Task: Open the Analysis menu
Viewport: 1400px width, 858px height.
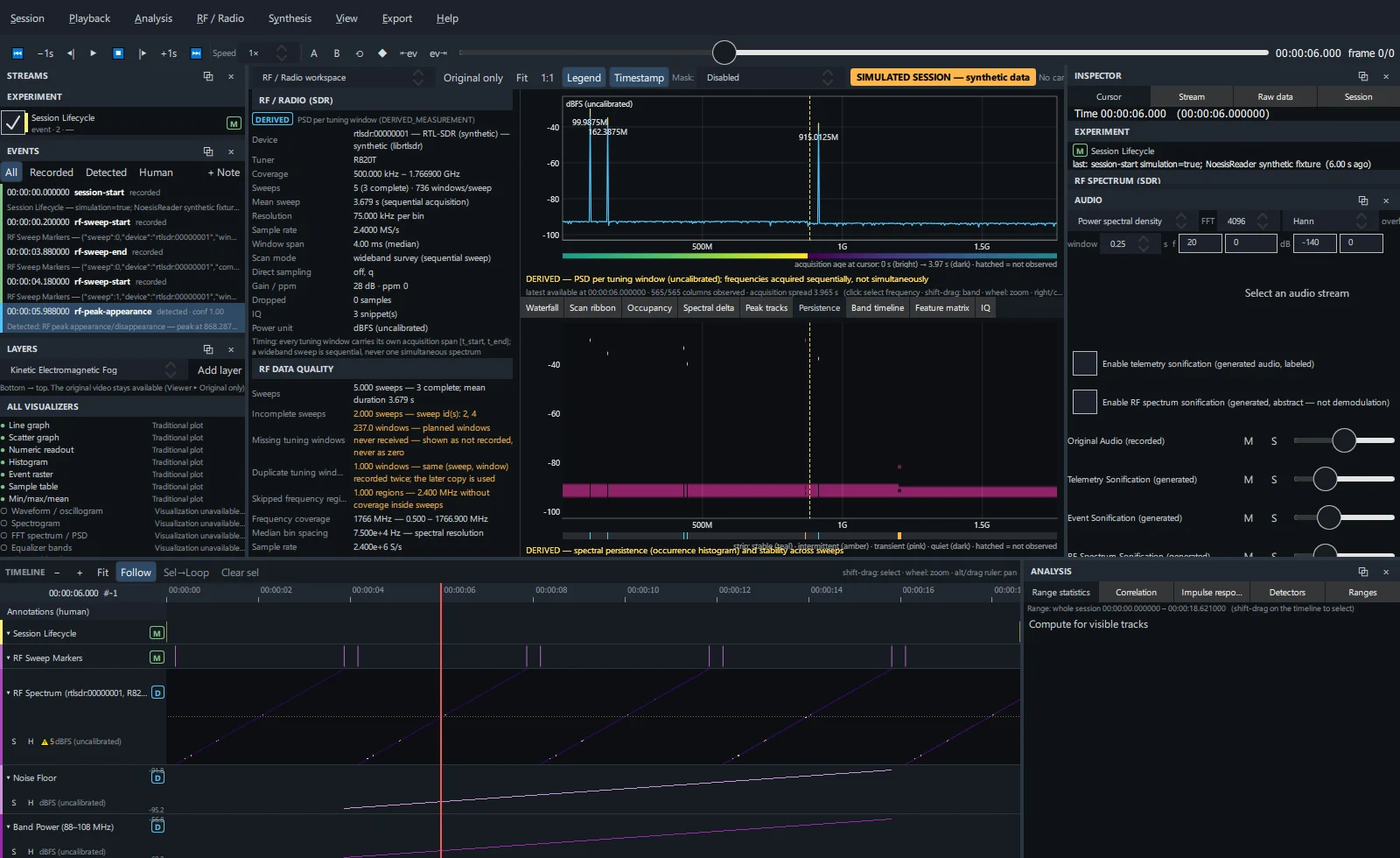Action: click(x=153, y=18)
